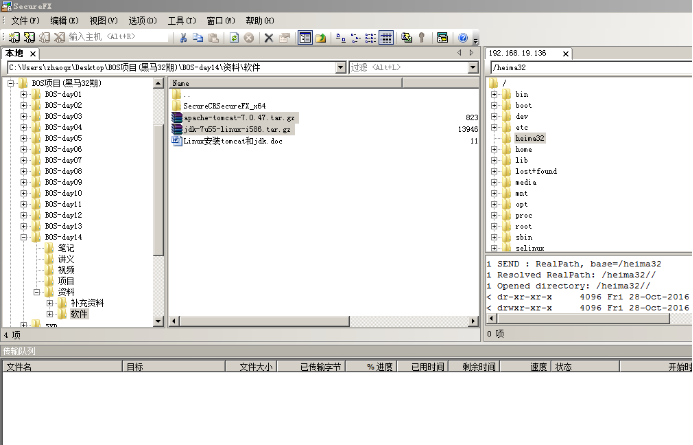Click the Copy icon in toolbar
The width and height of the screenshot is (693, 445).
pyautogui.click(x=198, y=38)
